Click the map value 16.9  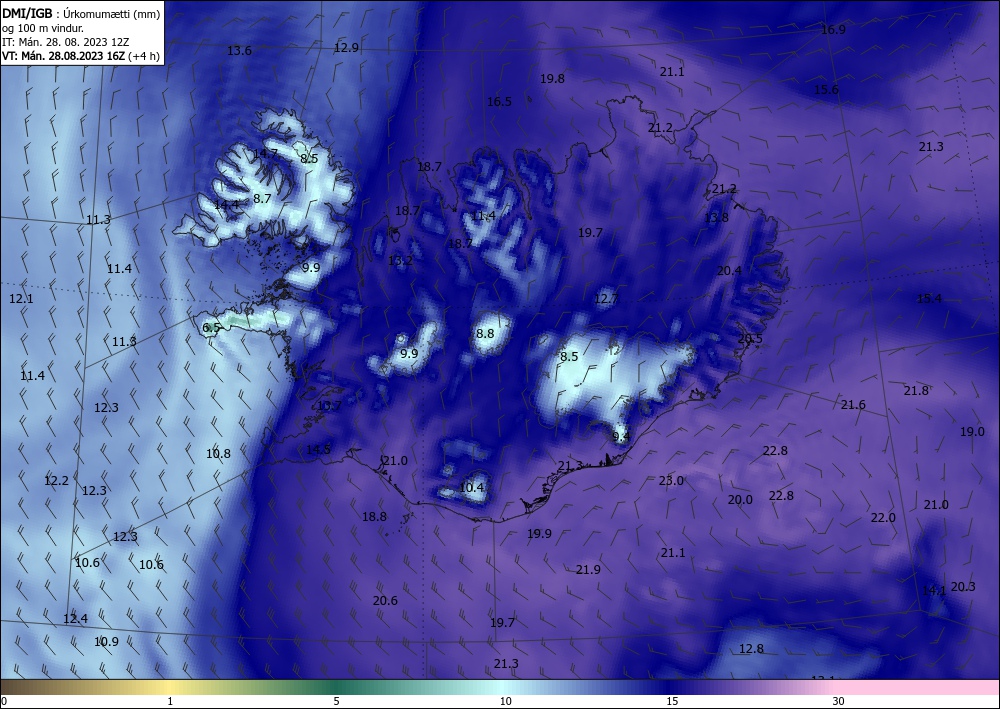point(834,30)
